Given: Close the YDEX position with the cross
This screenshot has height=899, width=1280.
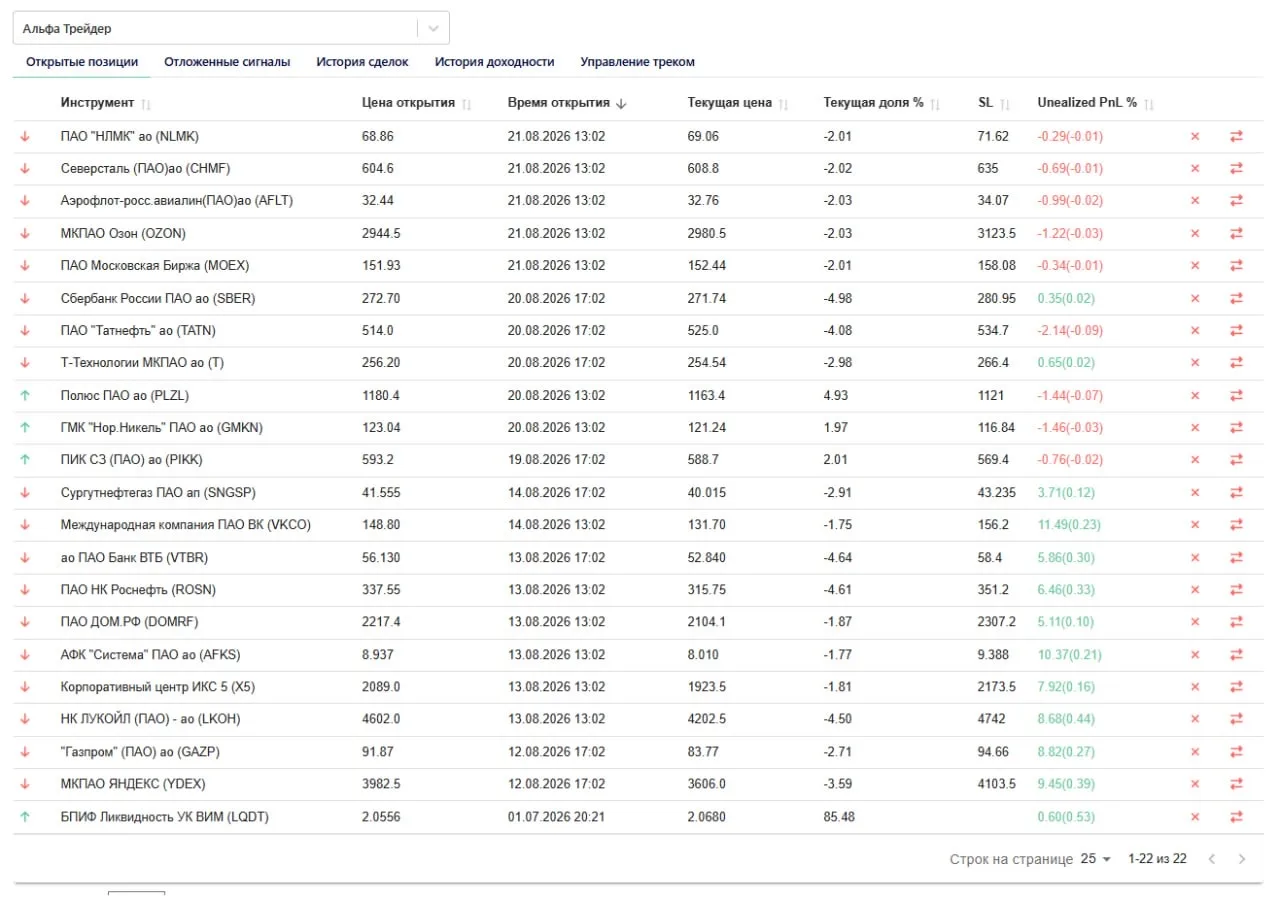Looking at the screenshot, I should tap(1194, 784).
